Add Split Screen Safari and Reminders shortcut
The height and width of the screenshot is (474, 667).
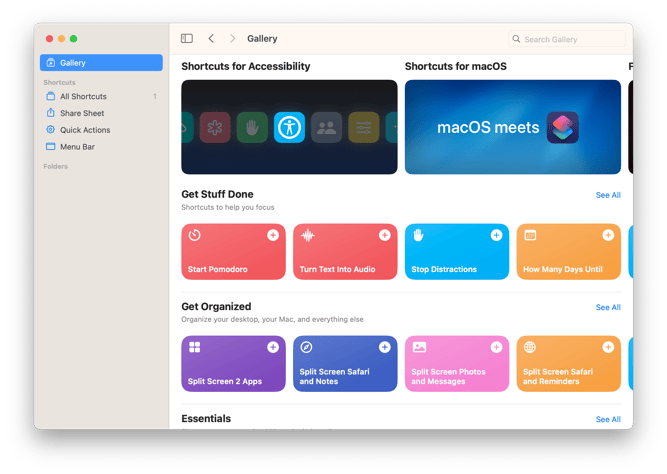point(608,347)
